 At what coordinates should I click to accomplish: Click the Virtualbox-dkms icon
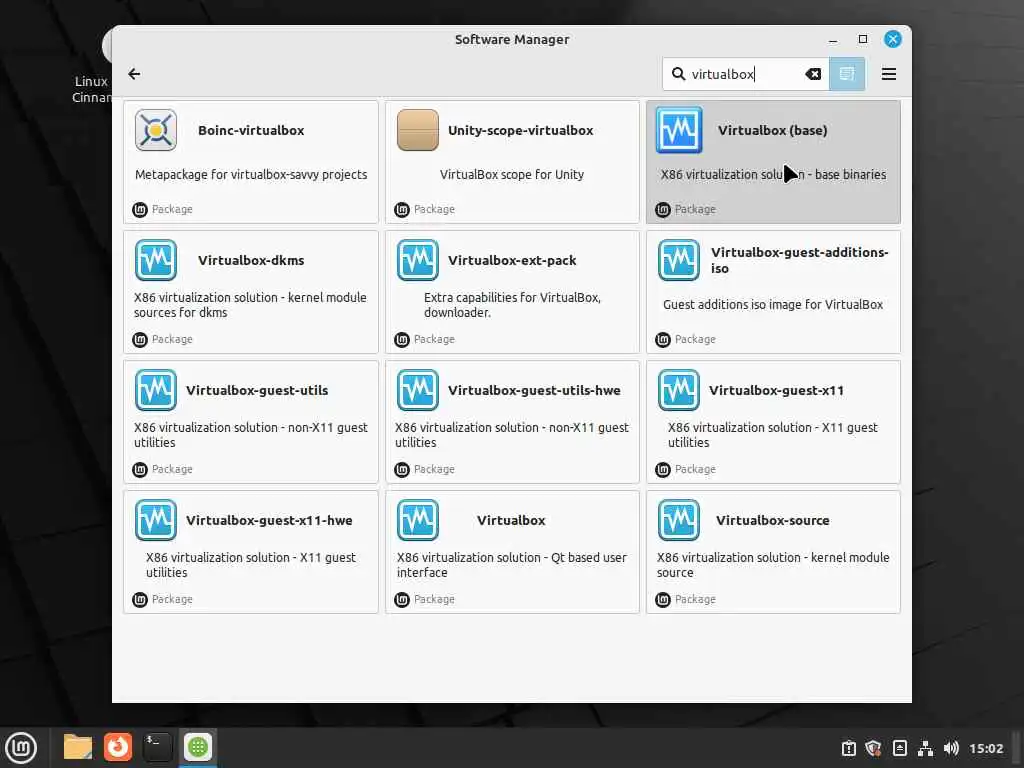(155, 260)
